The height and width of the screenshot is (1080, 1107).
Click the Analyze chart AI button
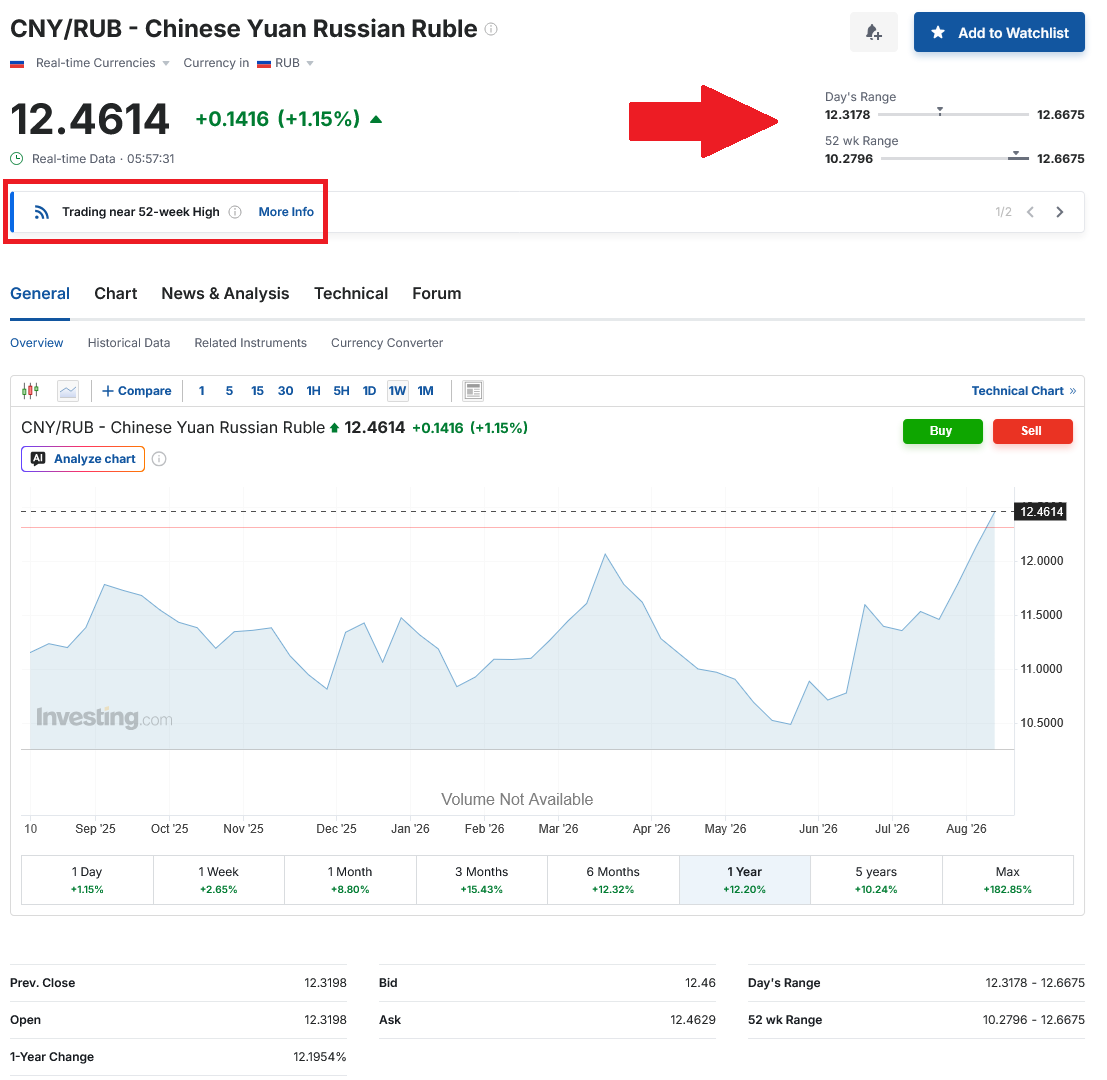(83, 459)
